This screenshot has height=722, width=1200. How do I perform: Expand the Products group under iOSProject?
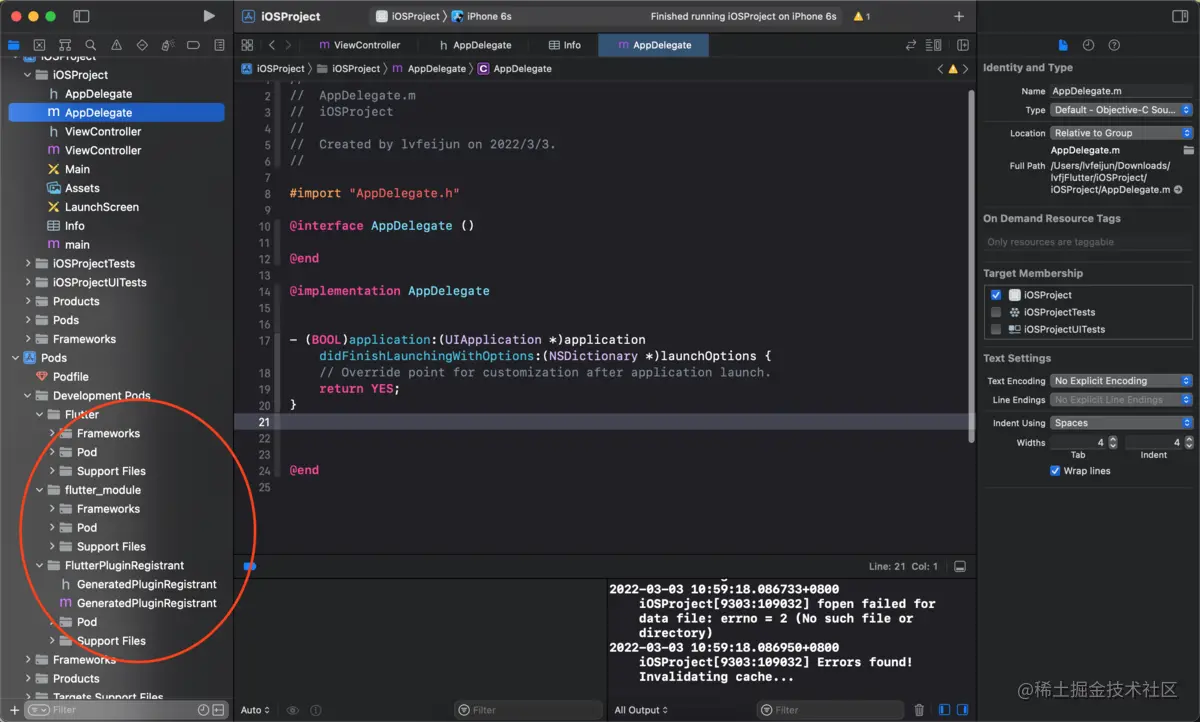(28, 301)
